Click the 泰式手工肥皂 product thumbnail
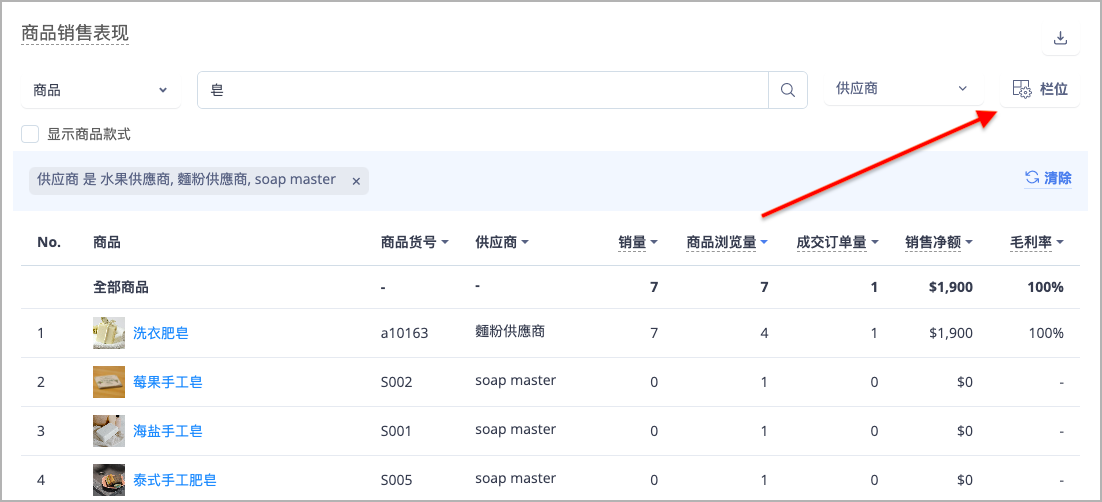This screenshot has height=502, width=1102. [109, 480]
